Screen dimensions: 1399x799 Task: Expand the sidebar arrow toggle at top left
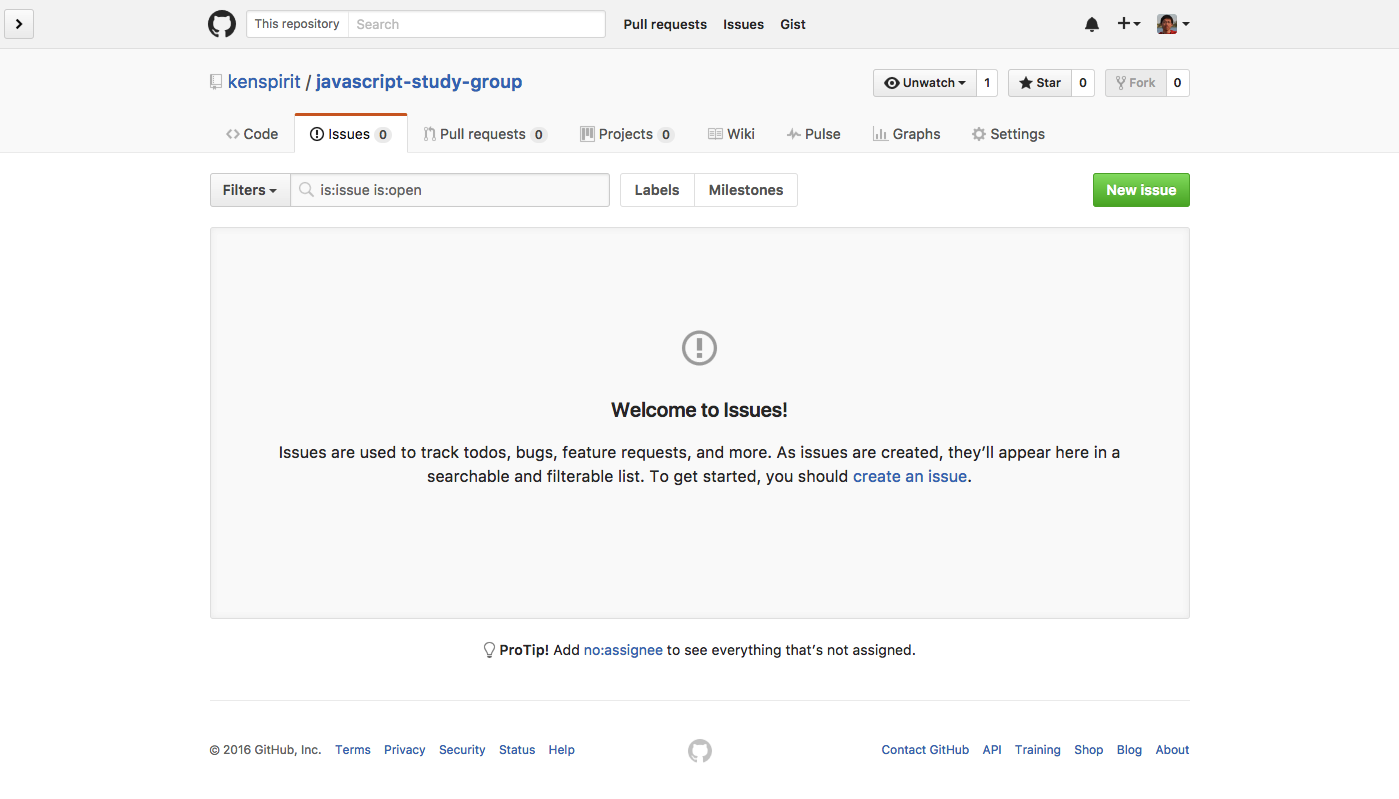point(19,24)
